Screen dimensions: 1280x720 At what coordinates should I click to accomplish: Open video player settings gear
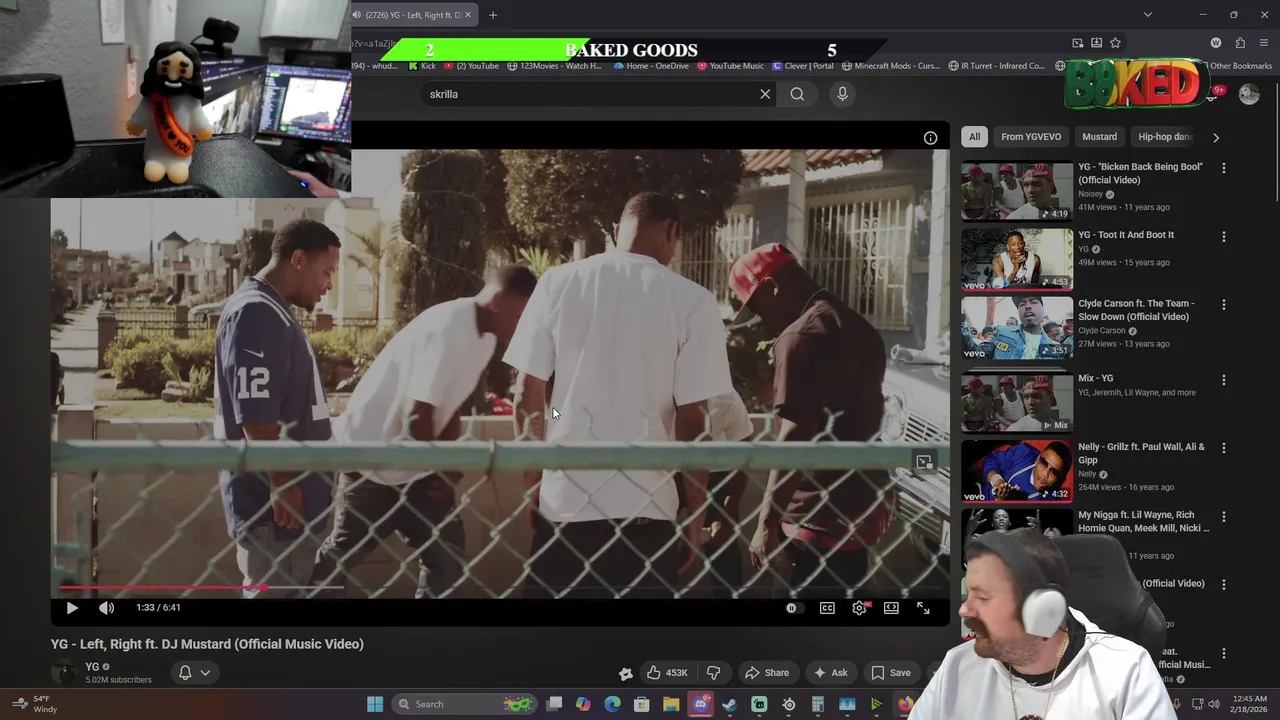[x=859, y=607]
